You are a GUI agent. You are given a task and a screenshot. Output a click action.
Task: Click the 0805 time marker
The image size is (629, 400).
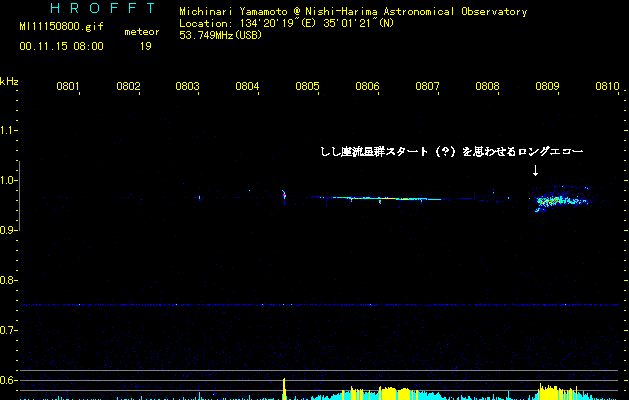point(308,87)
